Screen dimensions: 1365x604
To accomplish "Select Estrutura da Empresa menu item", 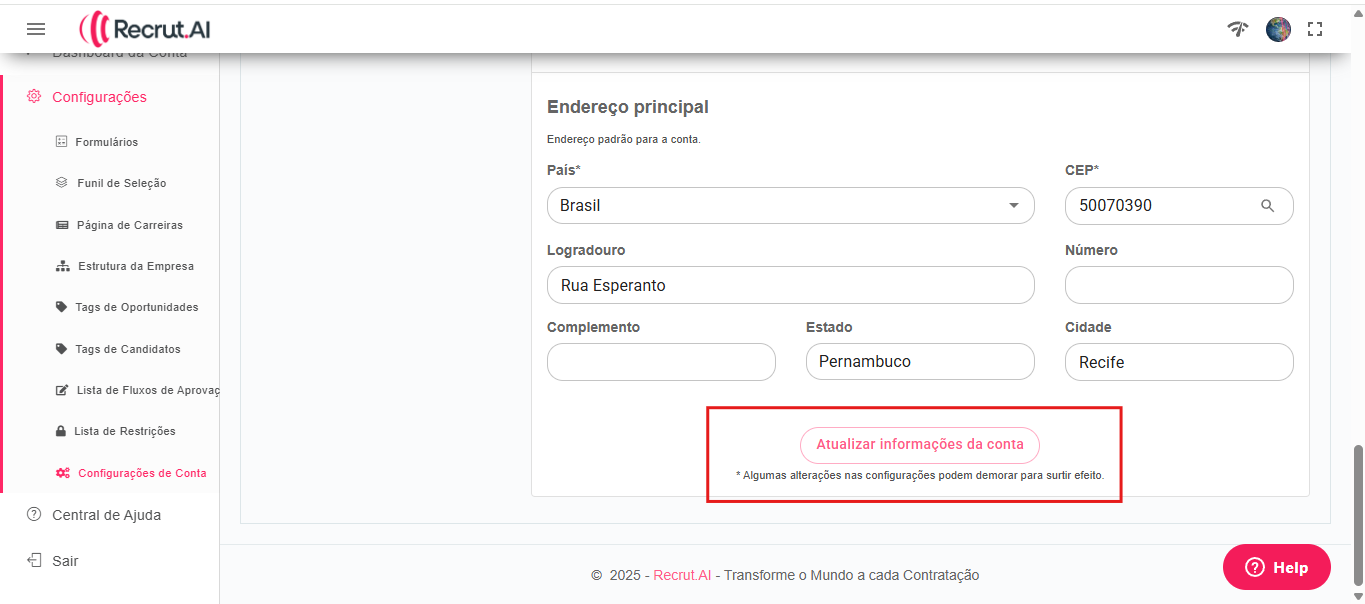I will (135, 266).
